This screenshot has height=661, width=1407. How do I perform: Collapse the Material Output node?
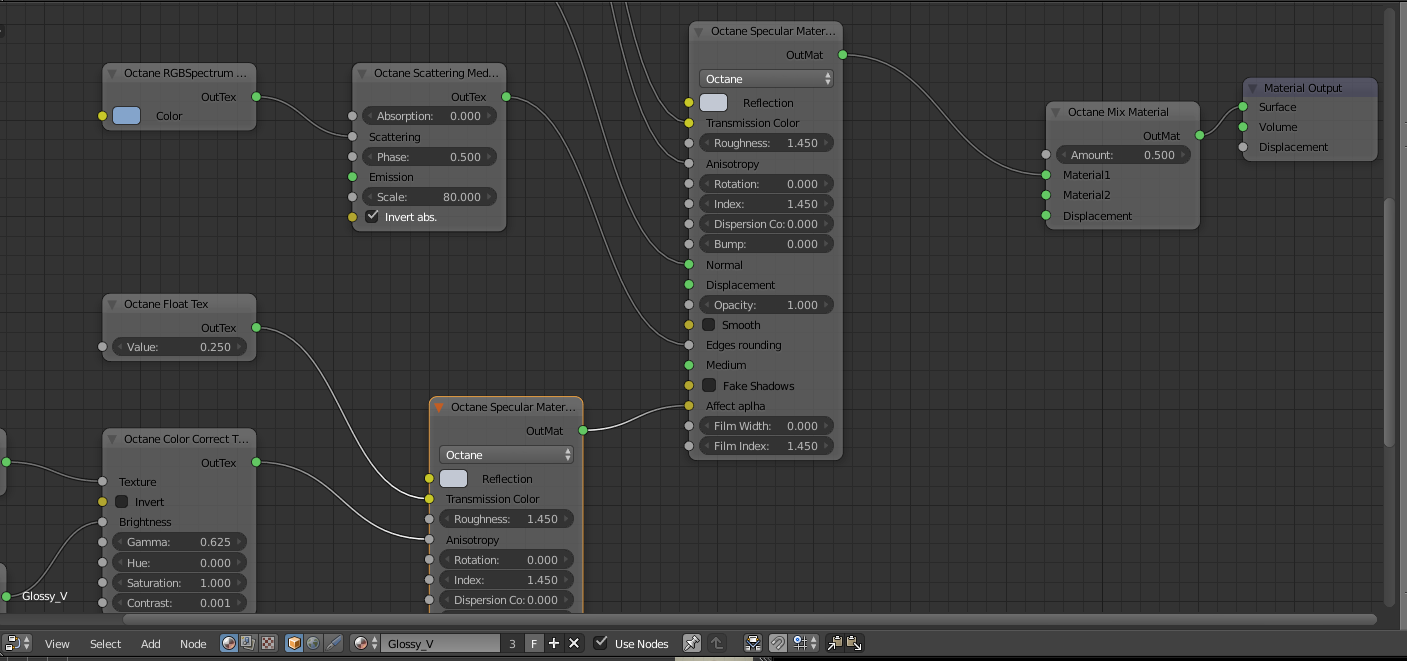1253,88
